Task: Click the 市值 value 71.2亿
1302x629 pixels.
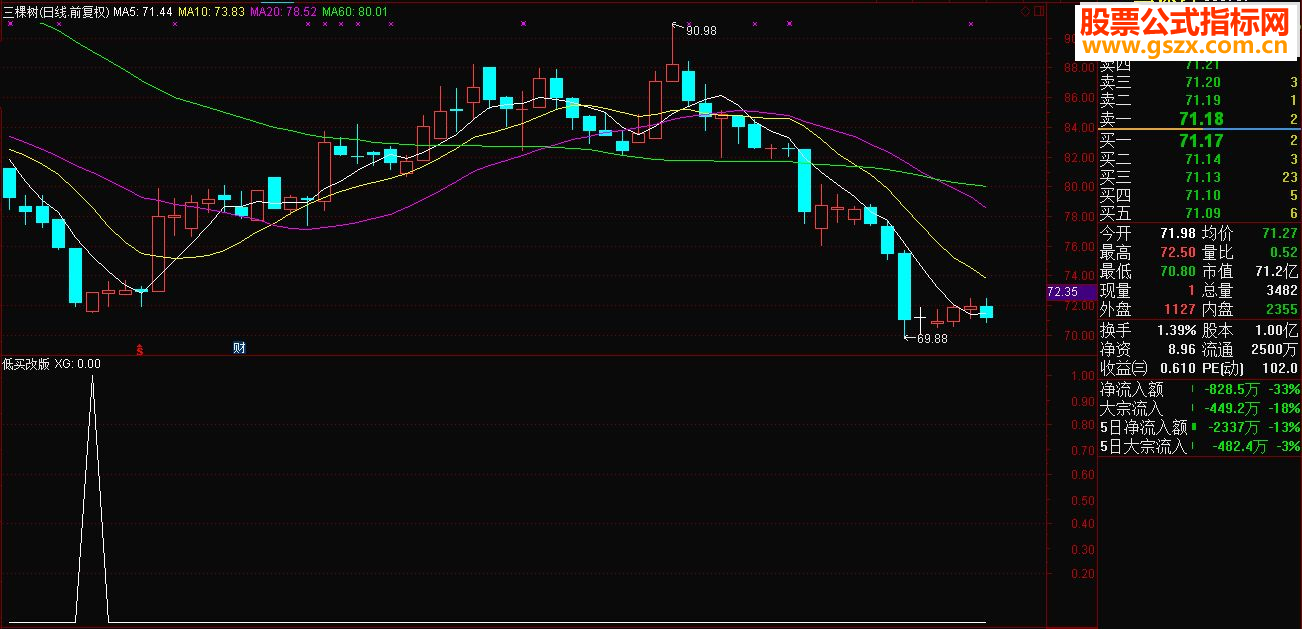Action: tap(1277, 272)
